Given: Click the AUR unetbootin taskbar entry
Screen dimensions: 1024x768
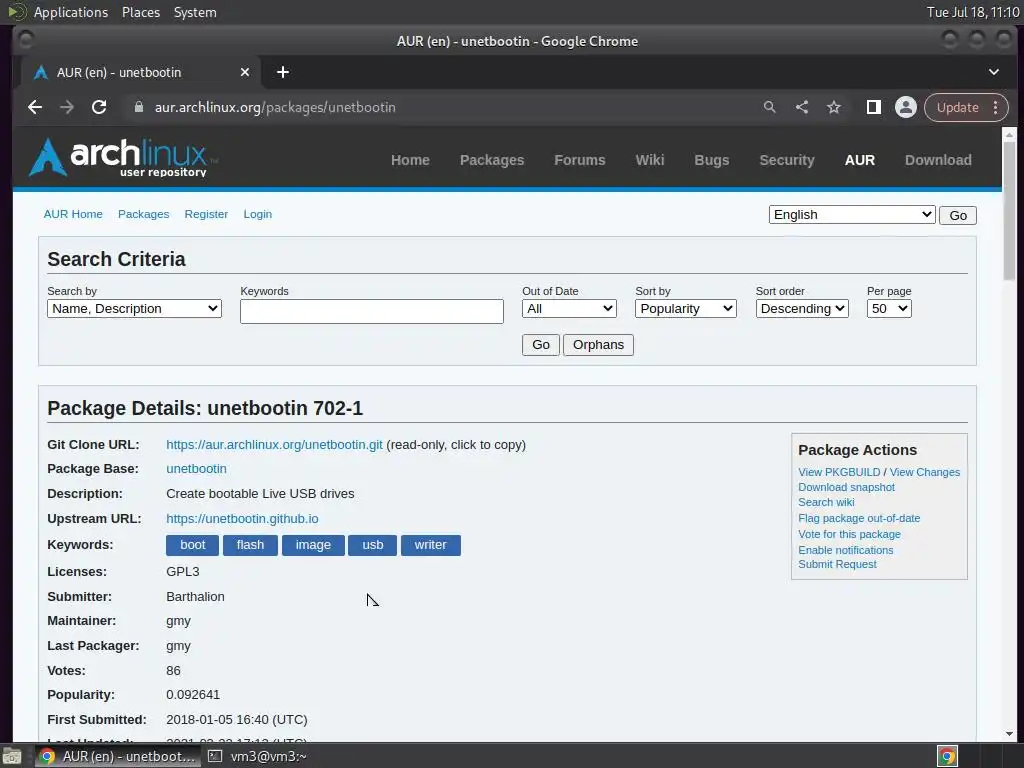Looking at the screenshot, I should coord(118,756).
